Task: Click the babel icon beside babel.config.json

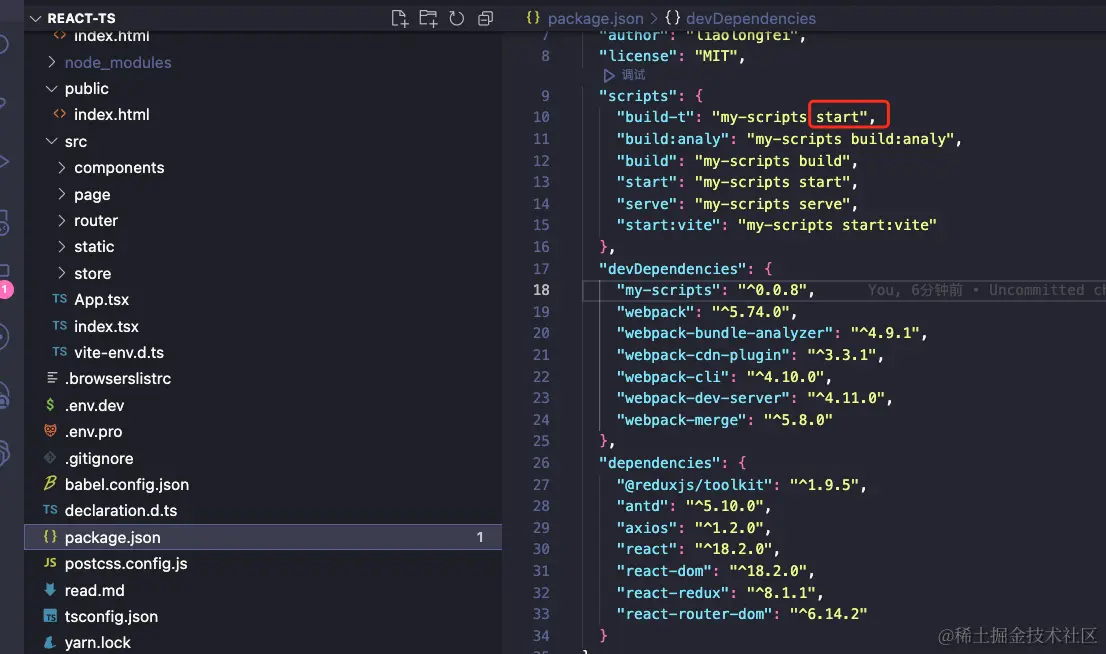Action: (x=50, y=483)
